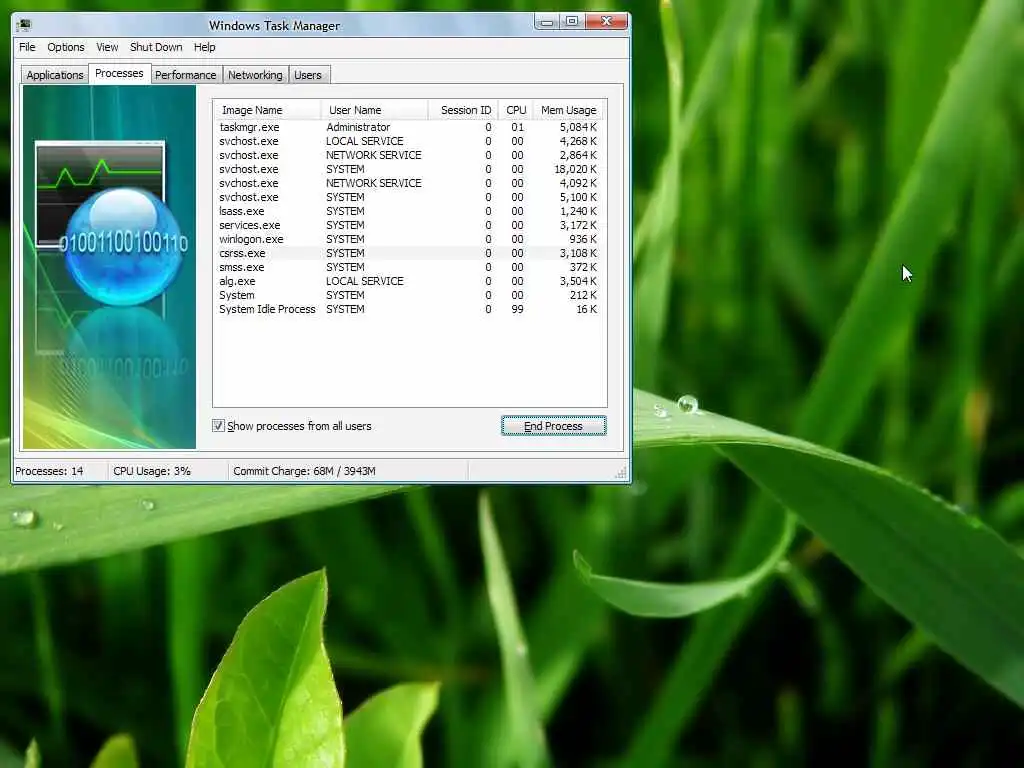Sort by Mem Usage column header
The width and height of the screenshot is (1024, 768).
pyautogui.click(x=569, y=110)
